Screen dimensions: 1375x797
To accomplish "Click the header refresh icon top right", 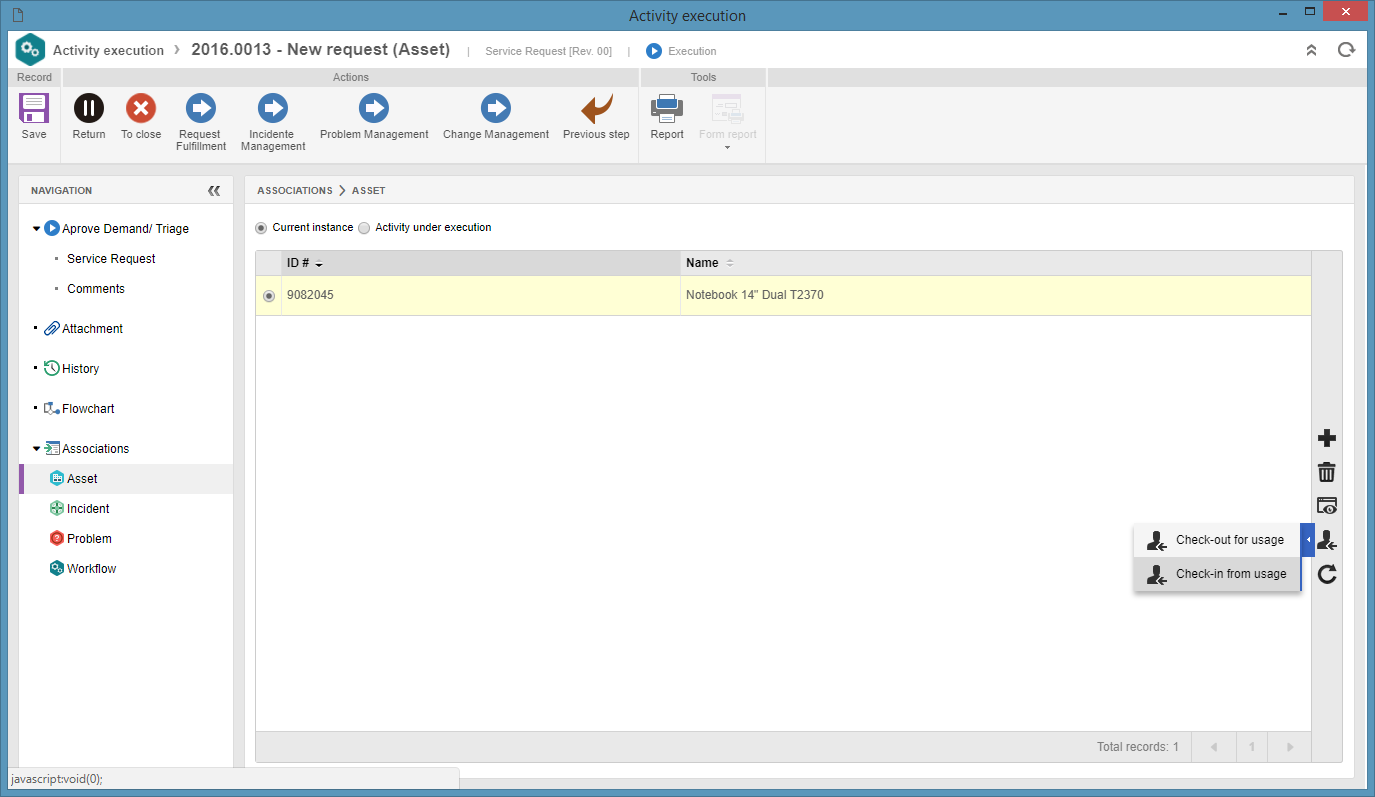I will (1346, 50).
